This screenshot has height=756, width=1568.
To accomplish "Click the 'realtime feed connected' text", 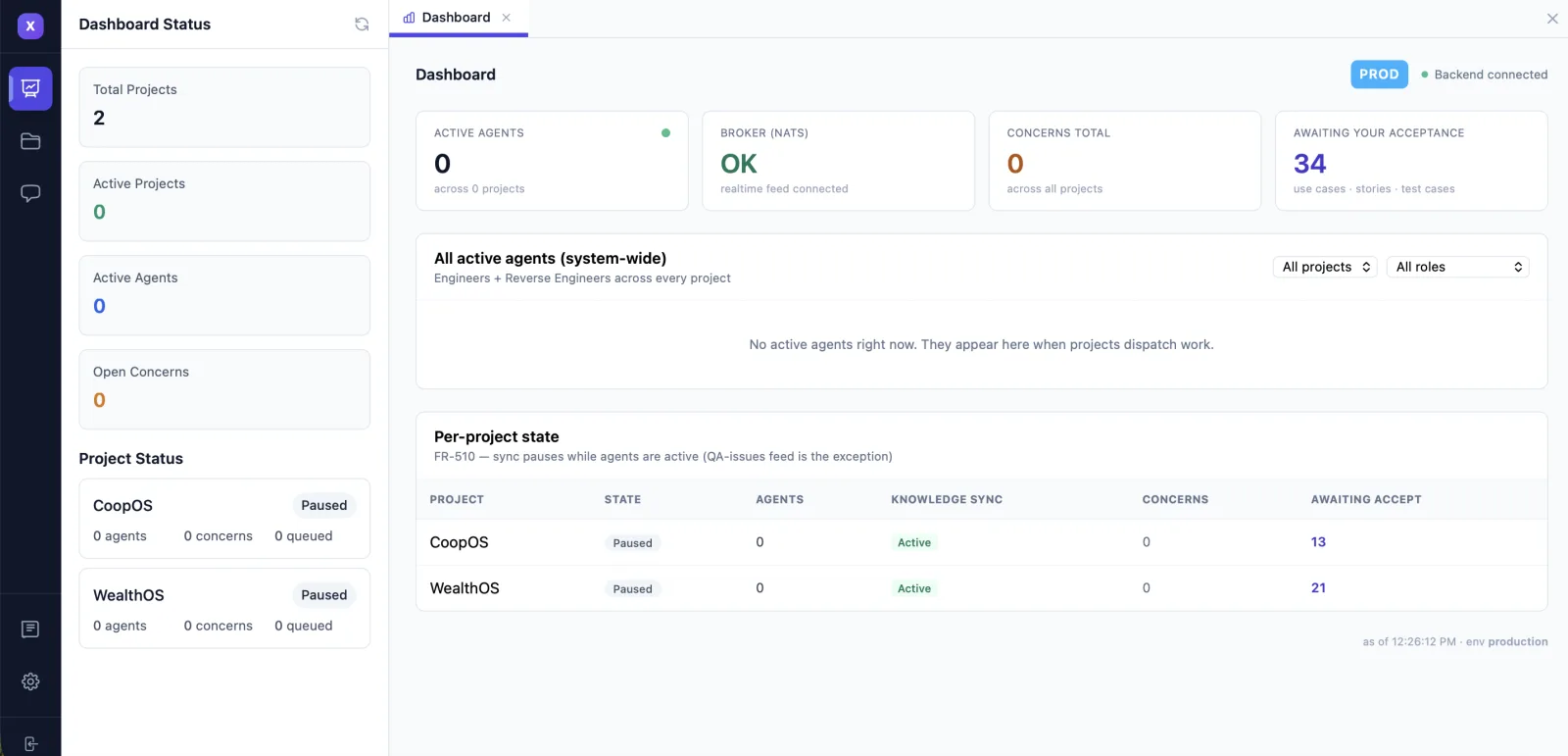I will click(x=784, y=189).
